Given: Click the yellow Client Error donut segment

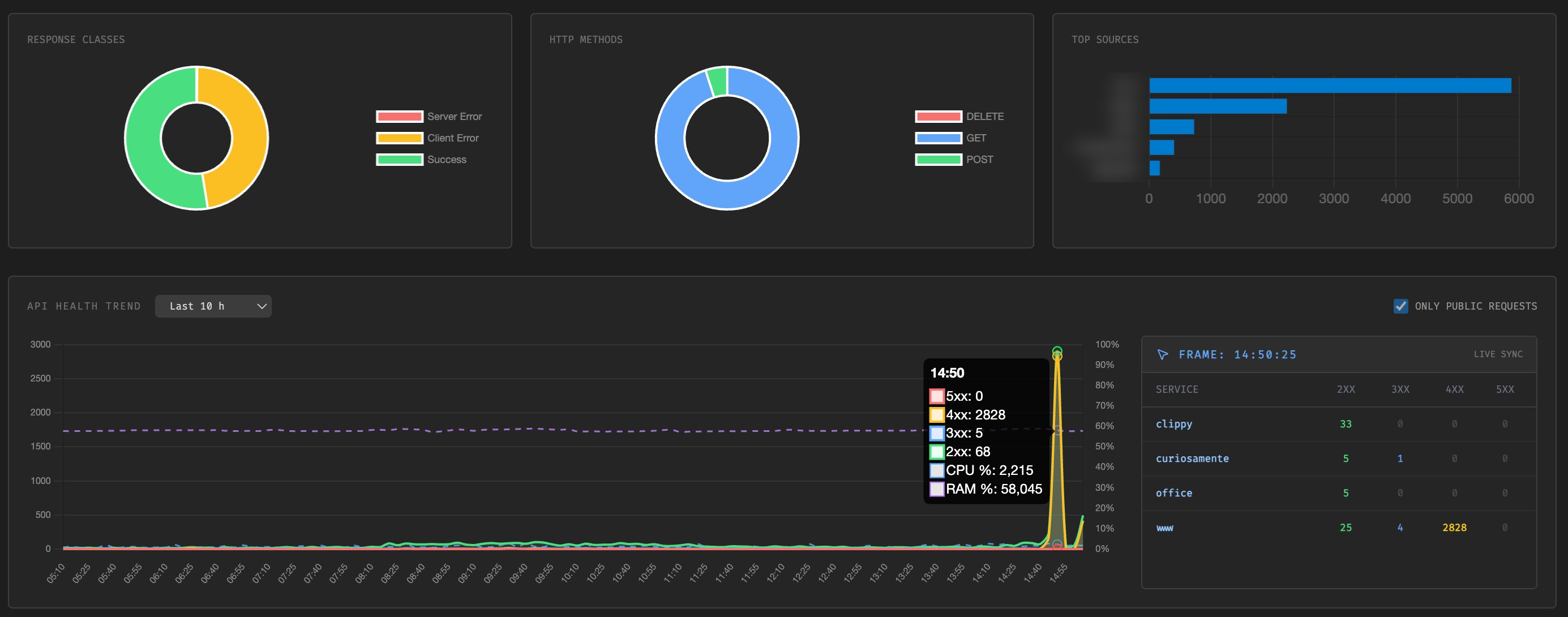Looking at the screenshot, I should [x=250, y=134].
